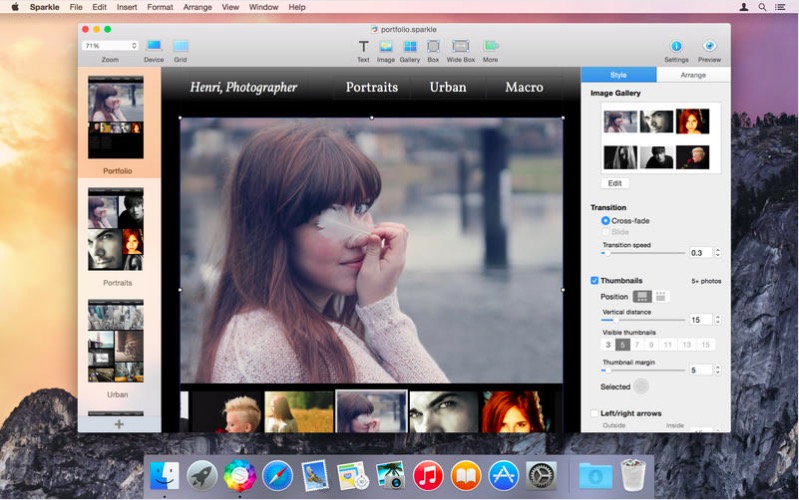799x500 pixels.
Task: Set visible thumbnails to 3
Action: tap(608, 345)
